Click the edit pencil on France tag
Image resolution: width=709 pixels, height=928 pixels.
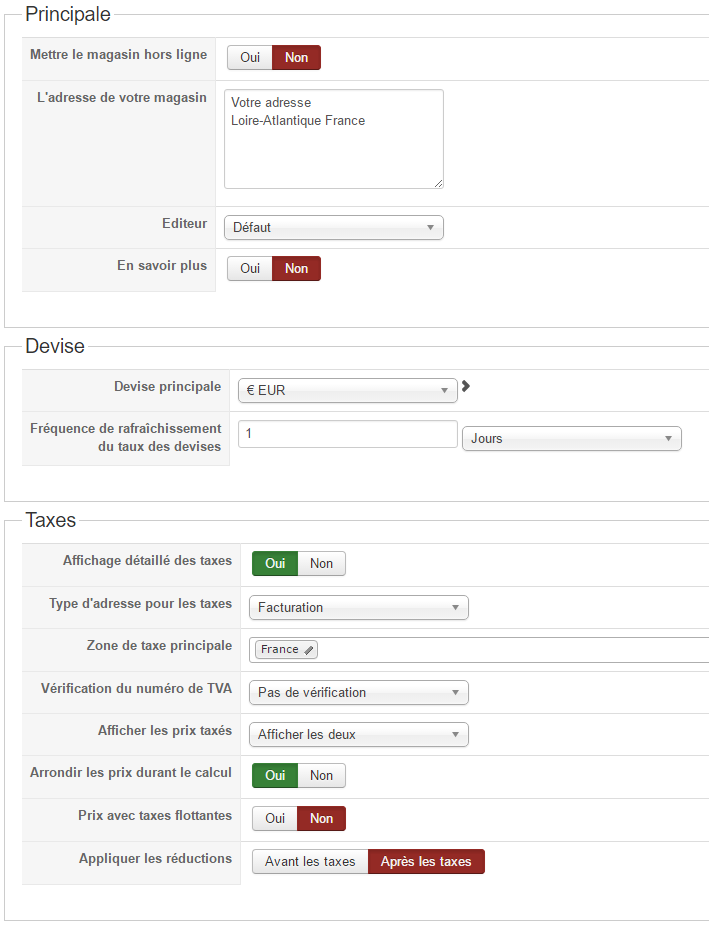(308, 650)
